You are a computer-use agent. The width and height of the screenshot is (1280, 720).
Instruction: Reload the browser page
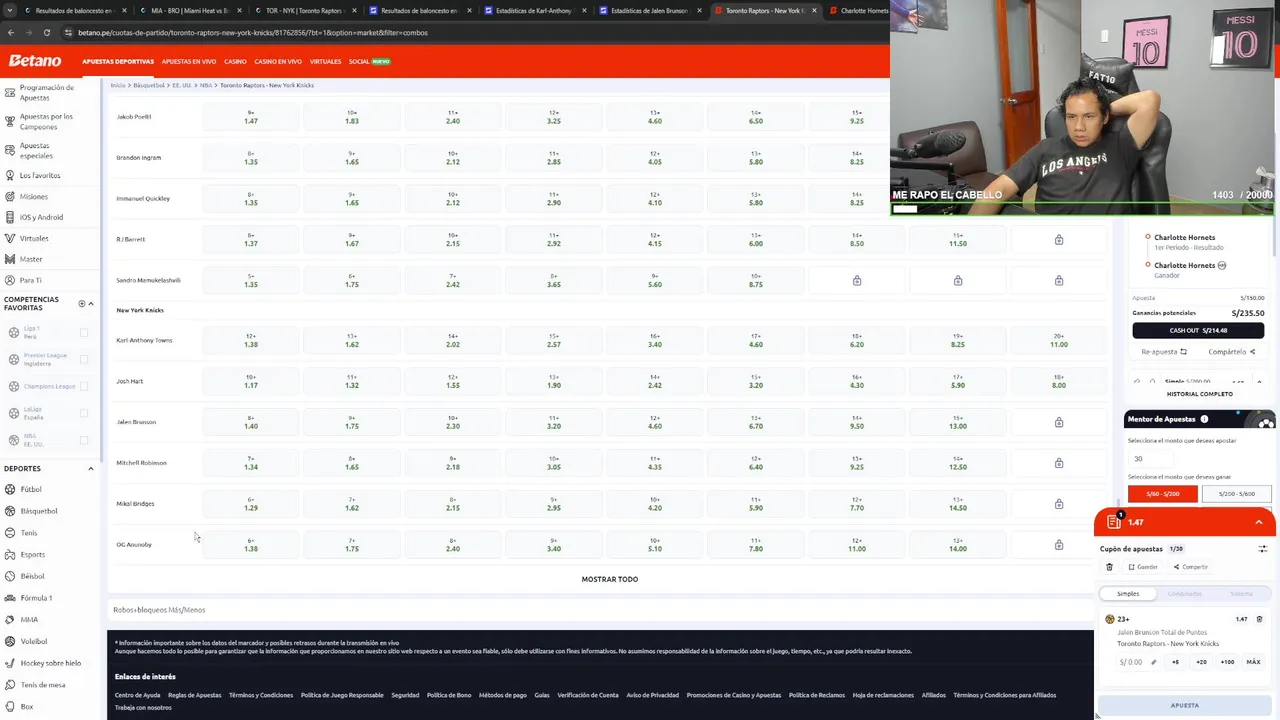48,32
